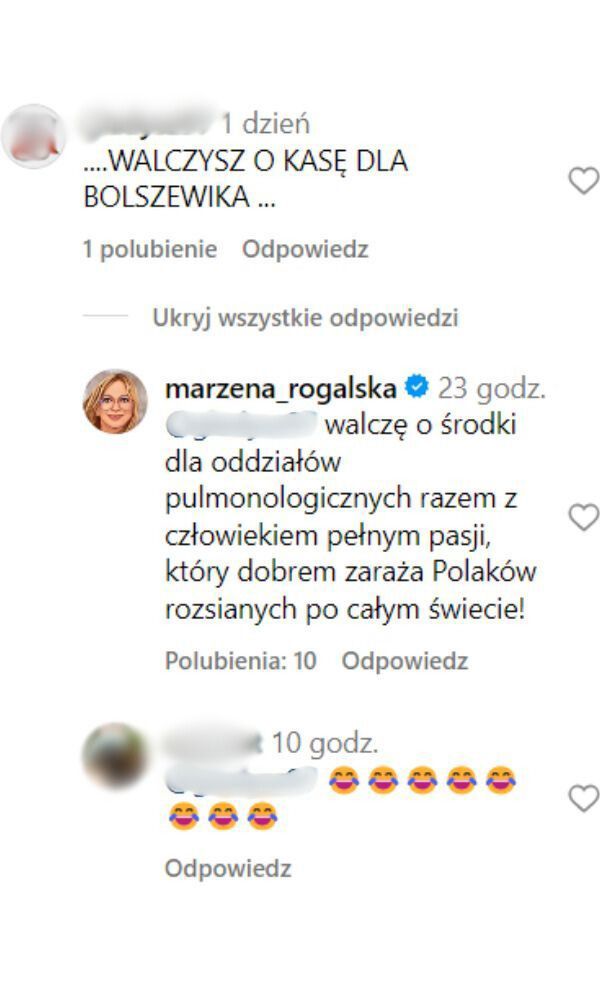
Task: Like the WALCZYSZ O KASĘ comment with heart
Action: [583, 180]
